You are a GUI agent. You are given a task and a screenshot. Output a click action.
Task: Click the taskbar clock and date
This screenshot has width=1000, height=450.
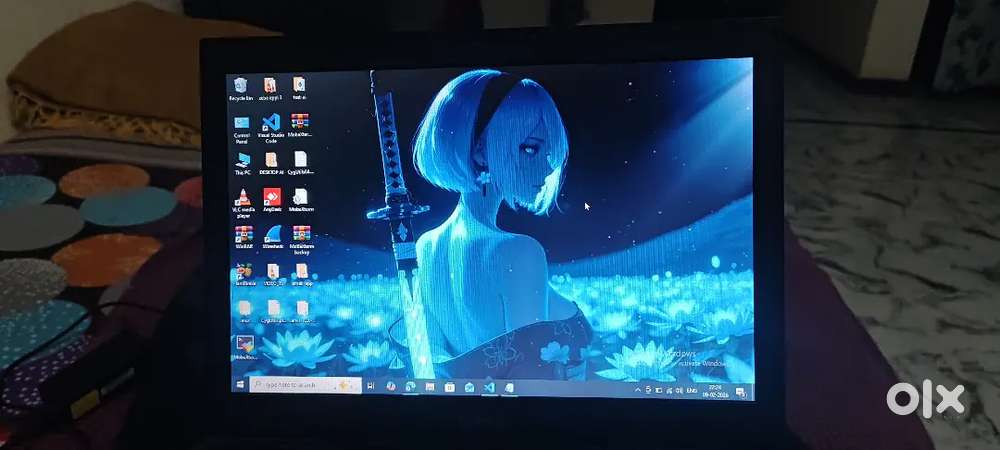pos(715,388)
